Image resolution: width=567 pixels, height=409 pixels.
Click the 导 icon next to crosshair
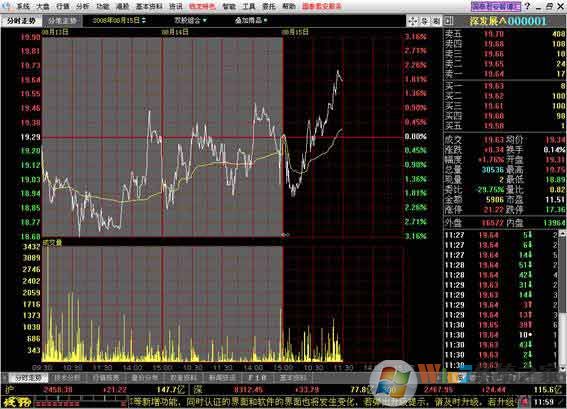[425, 21]
